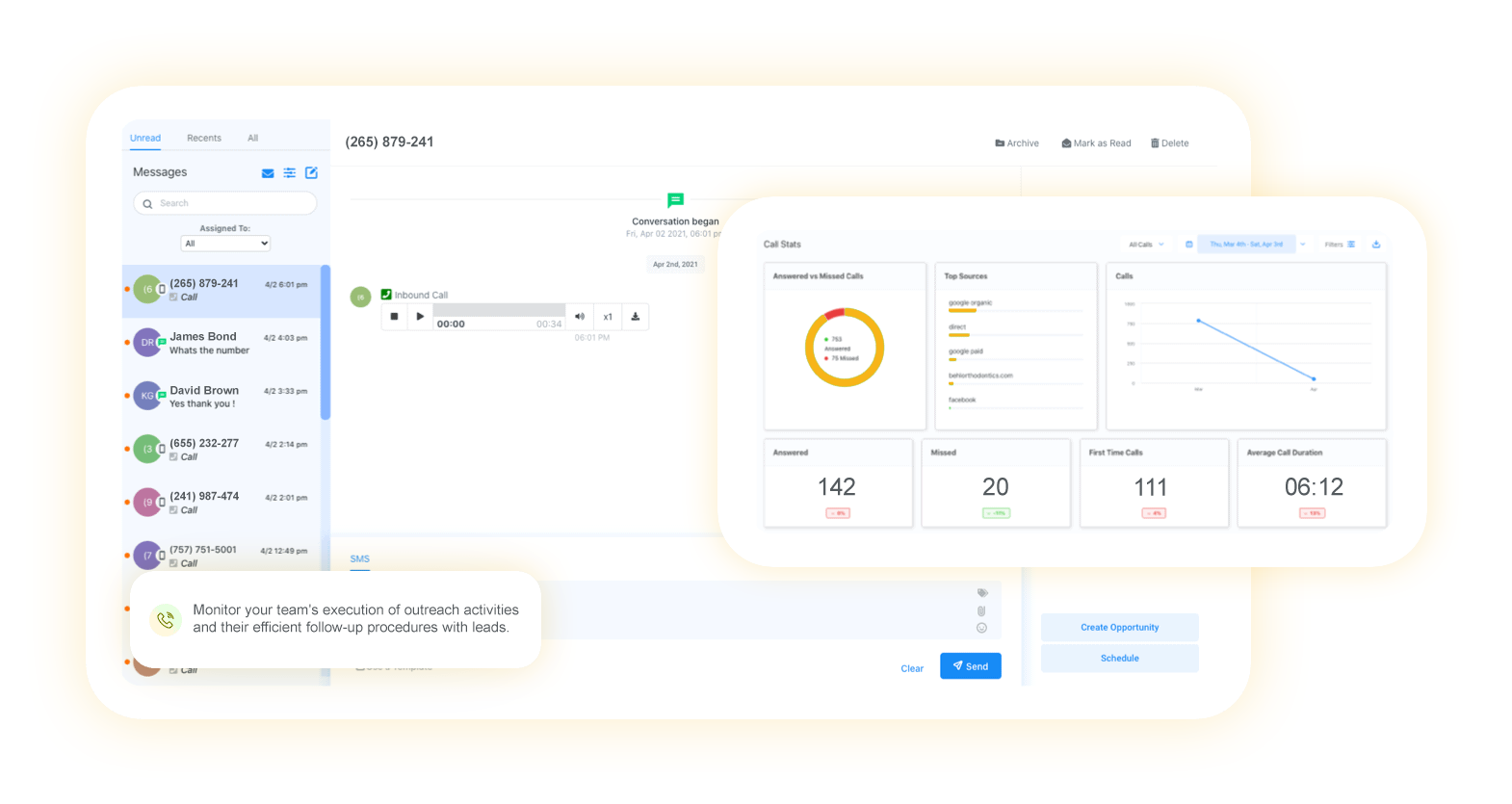Click the emoji smiley icon
The width and height of the screenshot is (1512, 804).
(x=981, y=628)
